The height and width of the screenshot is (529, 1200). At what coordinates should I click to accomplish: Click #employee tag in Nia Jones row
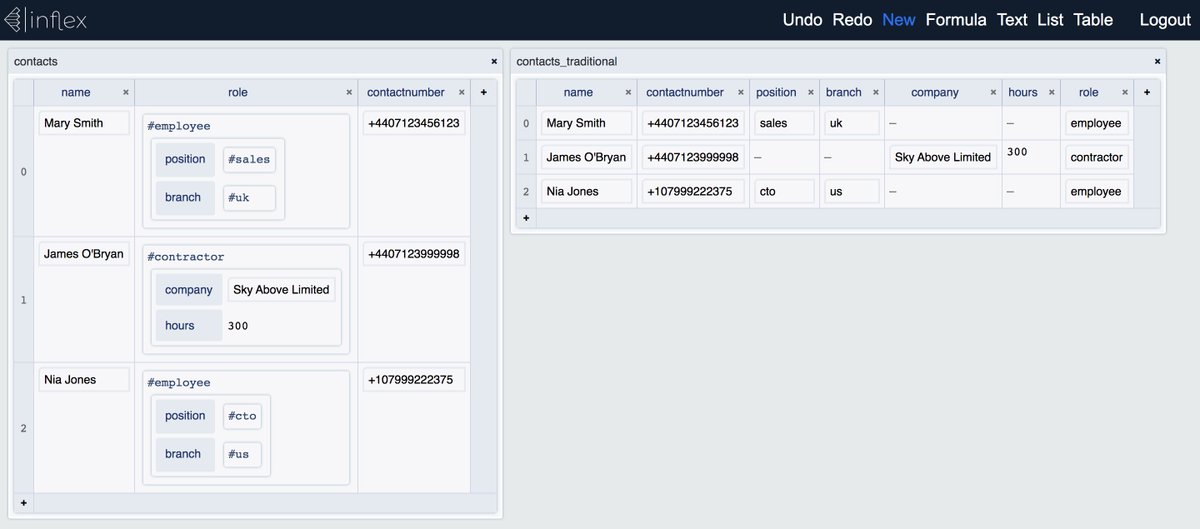click(x=179, y=383)
